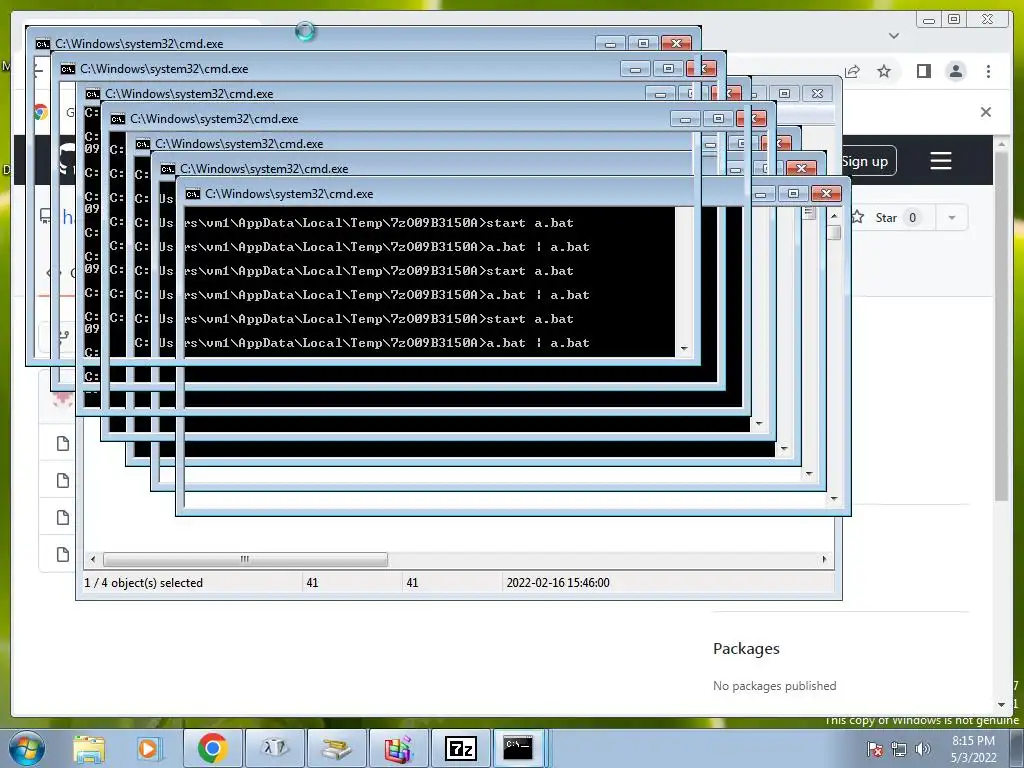Switch to Chrome via taskbar icon

coord(213,748)
